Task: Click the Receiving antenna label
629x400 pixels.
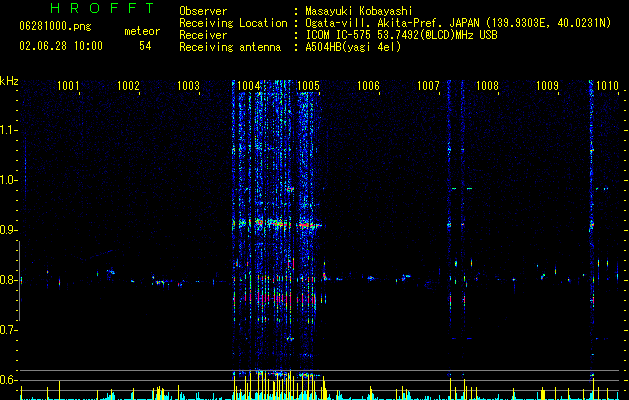Action: 230,47
